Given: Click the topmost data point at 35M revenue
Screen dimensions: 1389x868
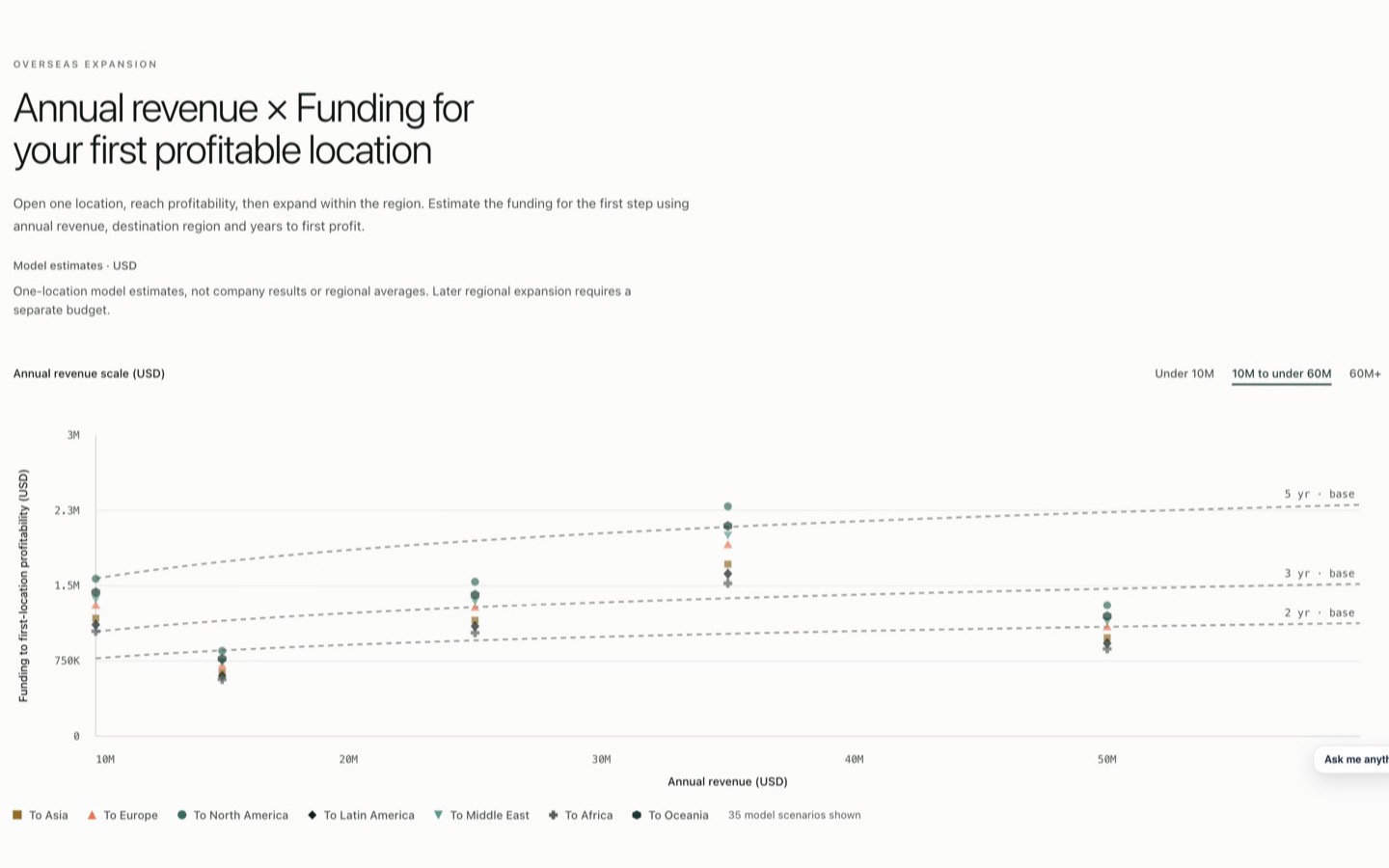Looking at the screenshot, I should click(727, 506).
